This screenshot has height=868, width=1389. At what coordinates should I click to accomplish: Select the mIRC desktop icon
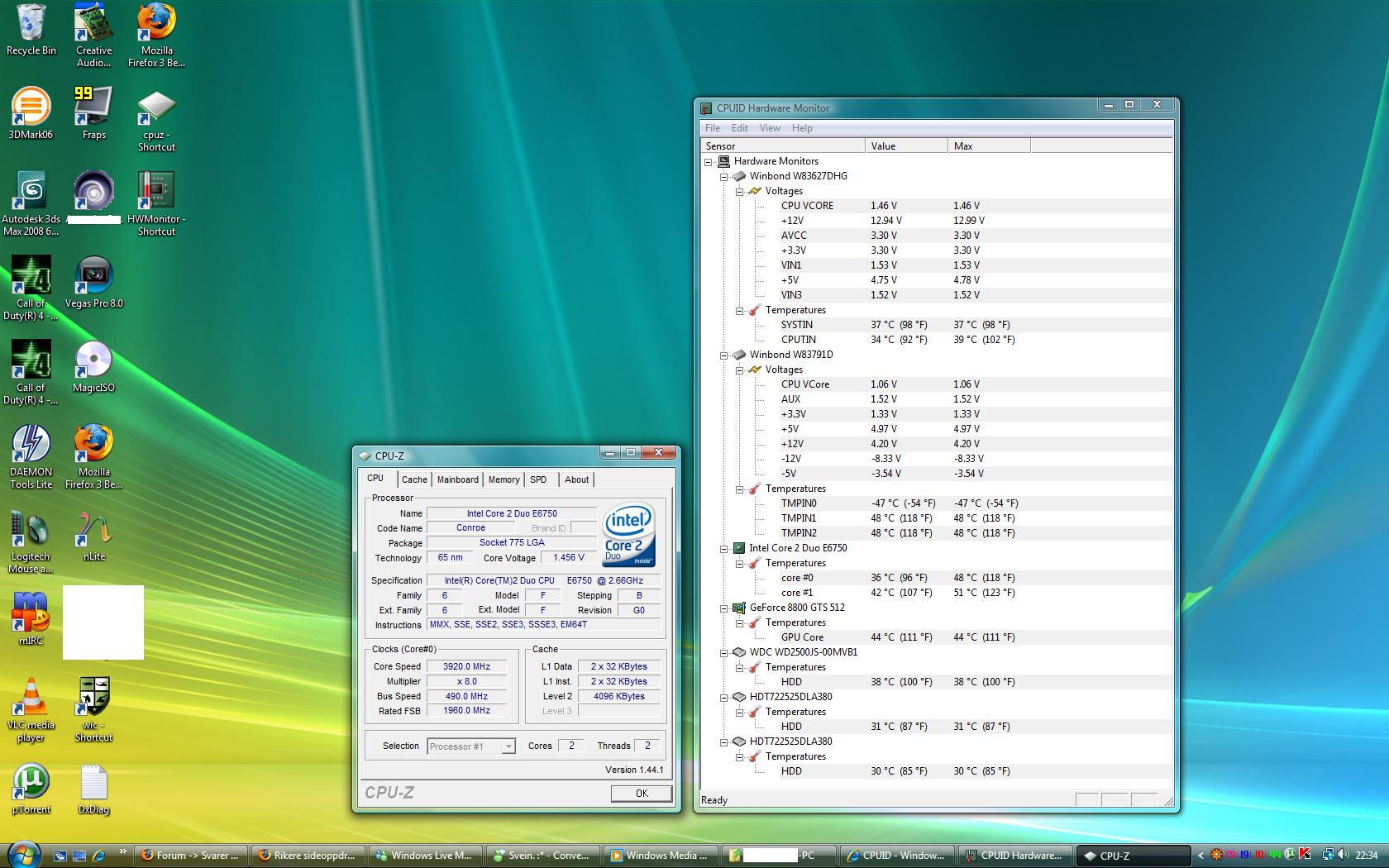tap(31, 619)
